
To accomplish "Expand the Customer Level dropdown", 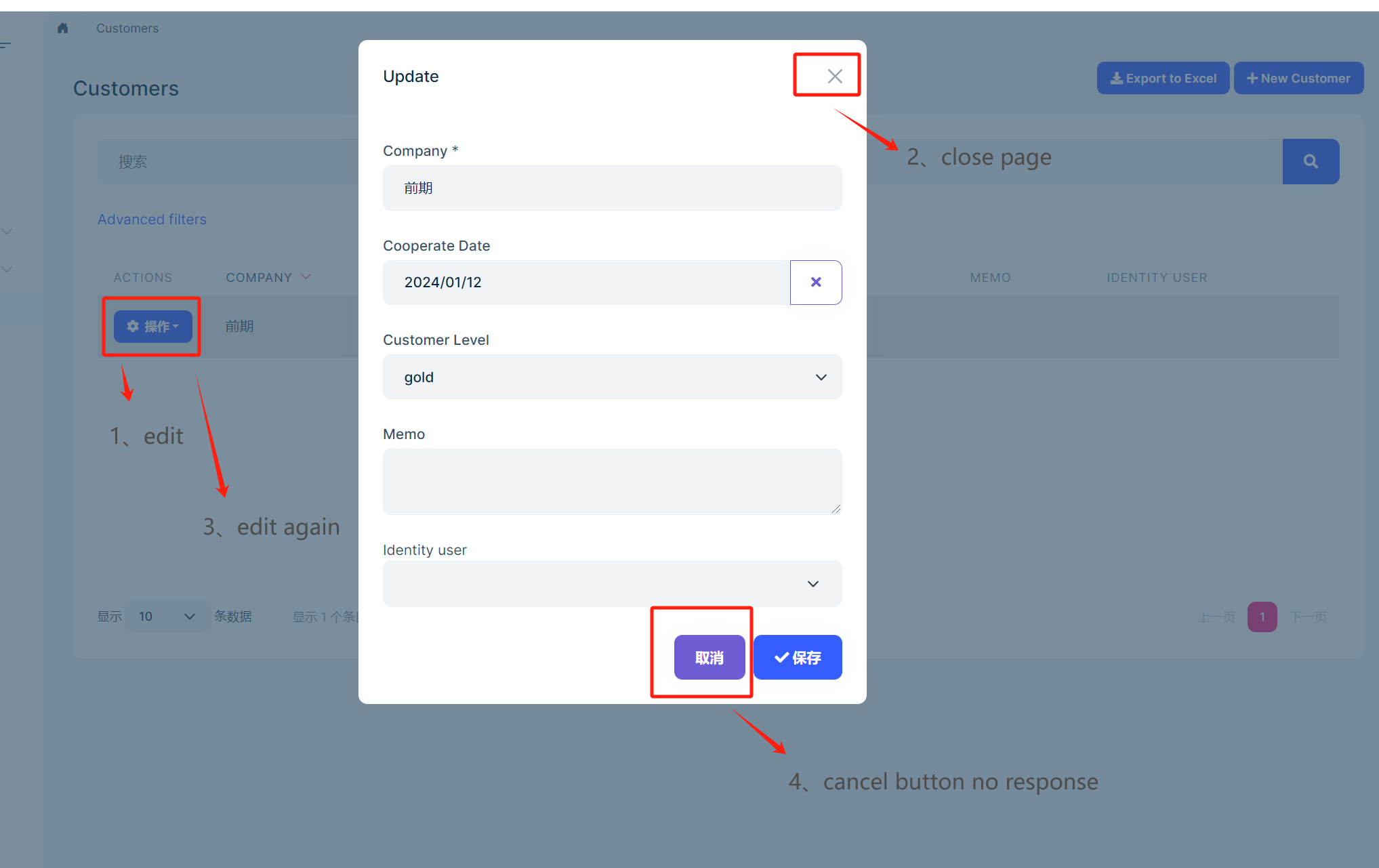I will click(612, 377).
